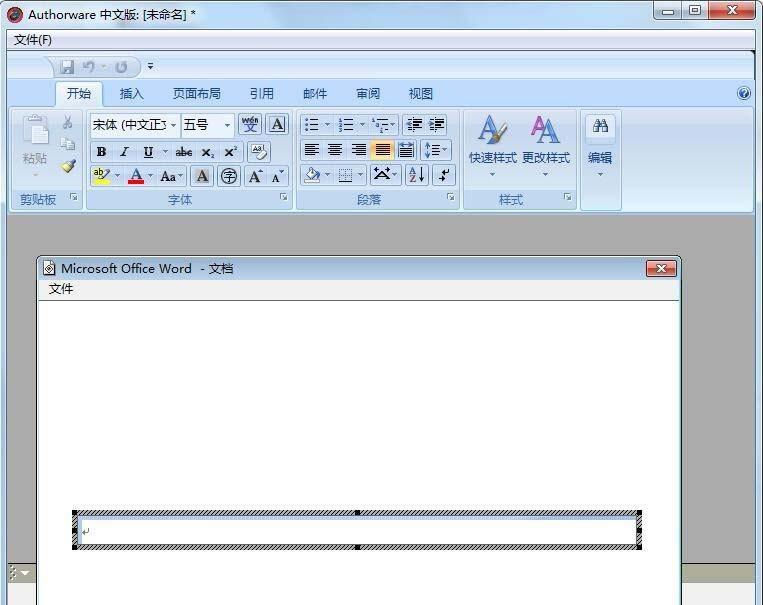Expand the highlight color arrow
The height and width of the screenshot is (605, 763).
[117, 176]
